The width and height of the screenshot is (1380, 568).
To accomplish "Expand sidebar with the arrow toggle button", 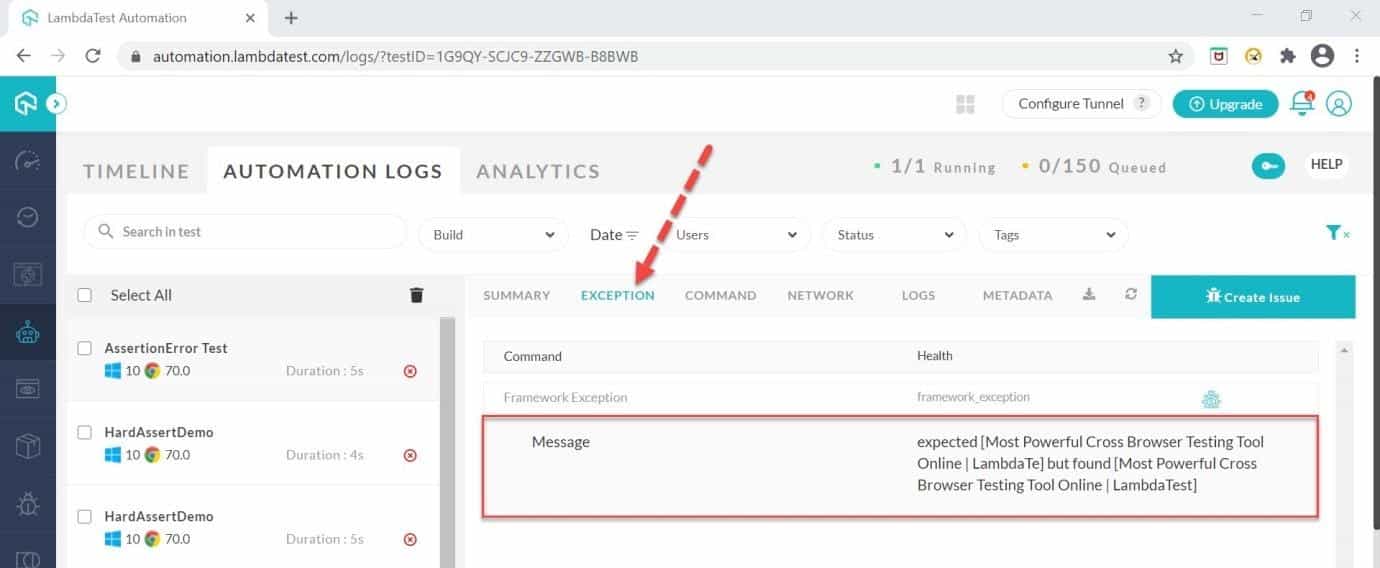I will point(57,103).
